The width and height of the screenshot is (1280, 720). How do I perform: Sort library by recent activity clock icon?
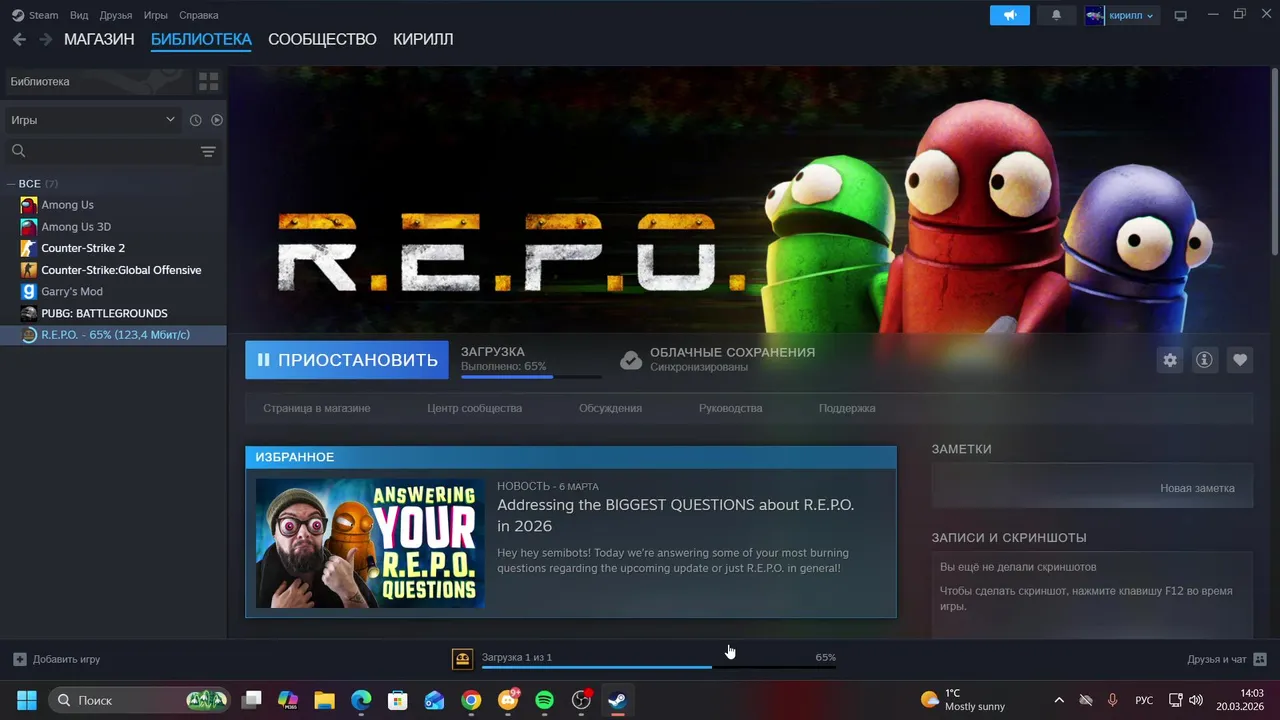click(x=196, y=120)
